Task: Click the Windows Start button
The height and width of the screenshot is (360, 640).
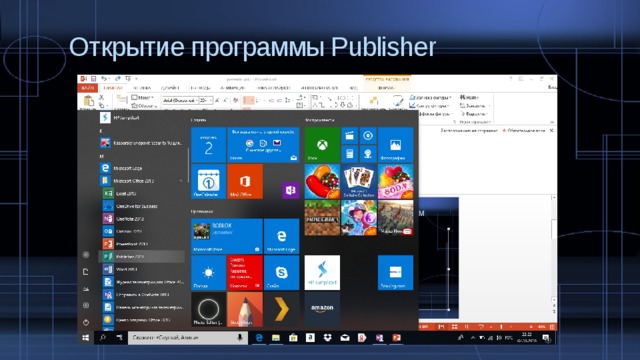Action: 86,338
